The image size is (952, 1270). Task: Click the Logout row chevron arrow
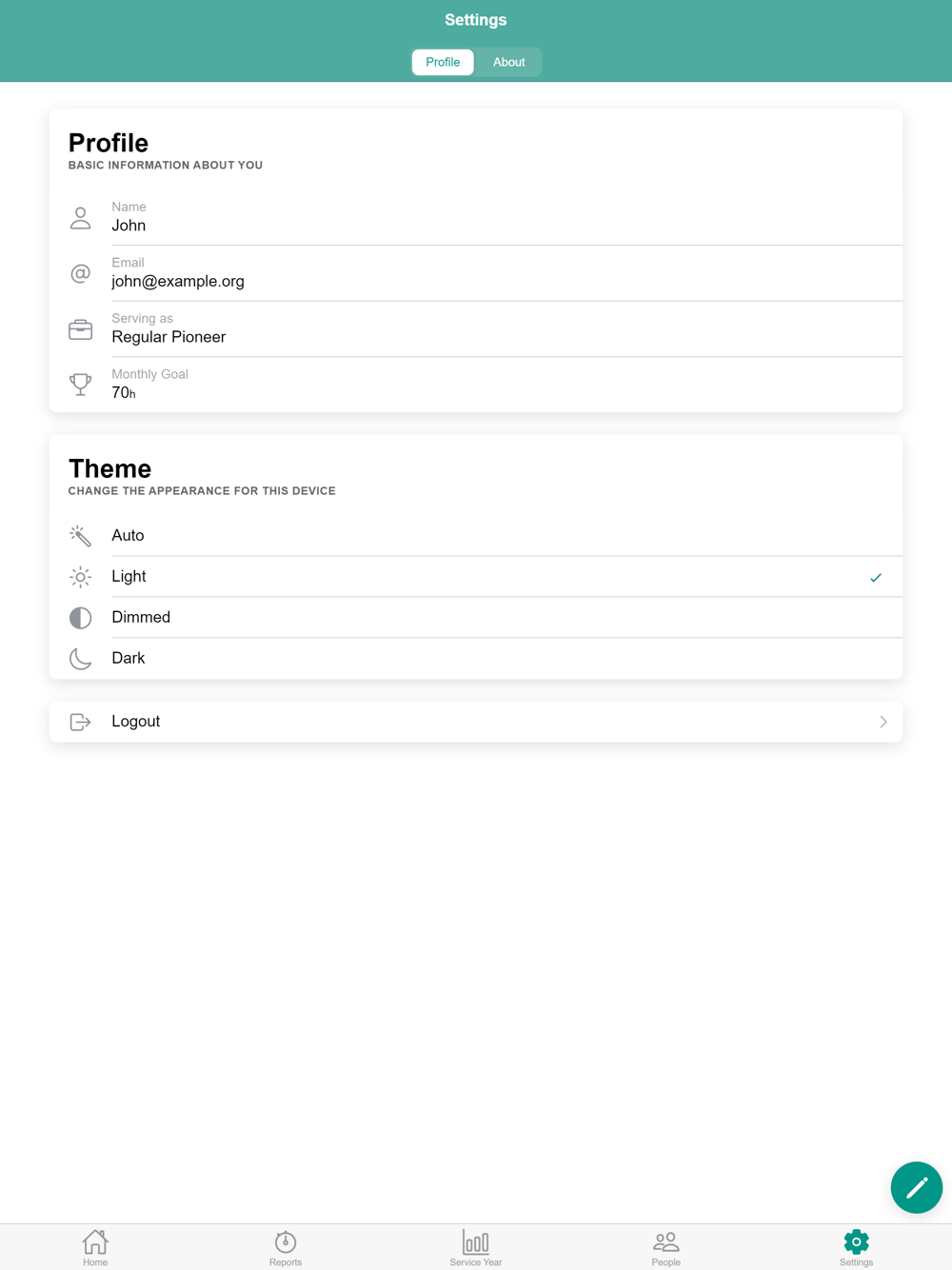pos(883,722)
